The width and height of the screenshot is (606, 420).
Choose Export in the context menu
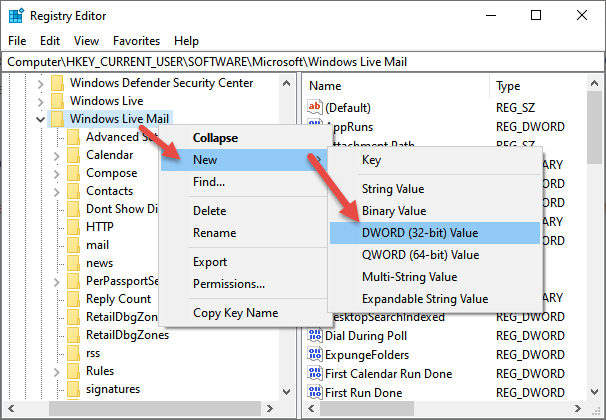point(245,262)
